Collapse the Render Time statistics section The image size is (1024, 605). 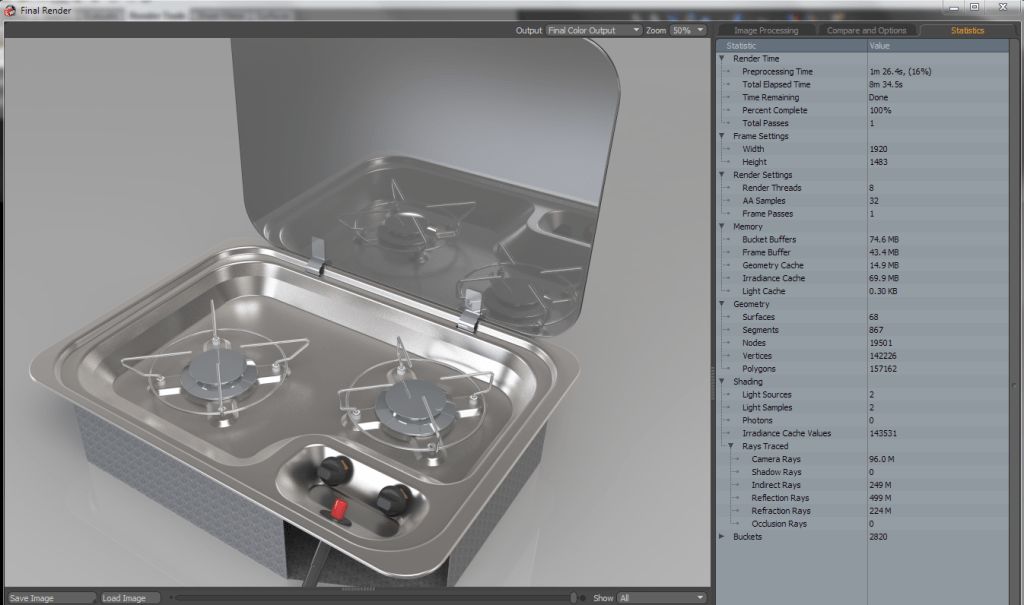tap(721, 58)
